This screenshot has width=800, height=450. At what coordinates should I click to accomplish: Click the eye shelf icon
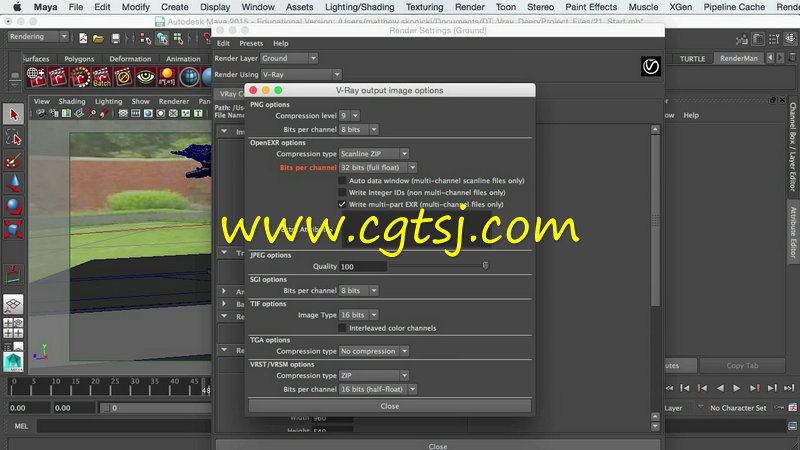[145, 77]
